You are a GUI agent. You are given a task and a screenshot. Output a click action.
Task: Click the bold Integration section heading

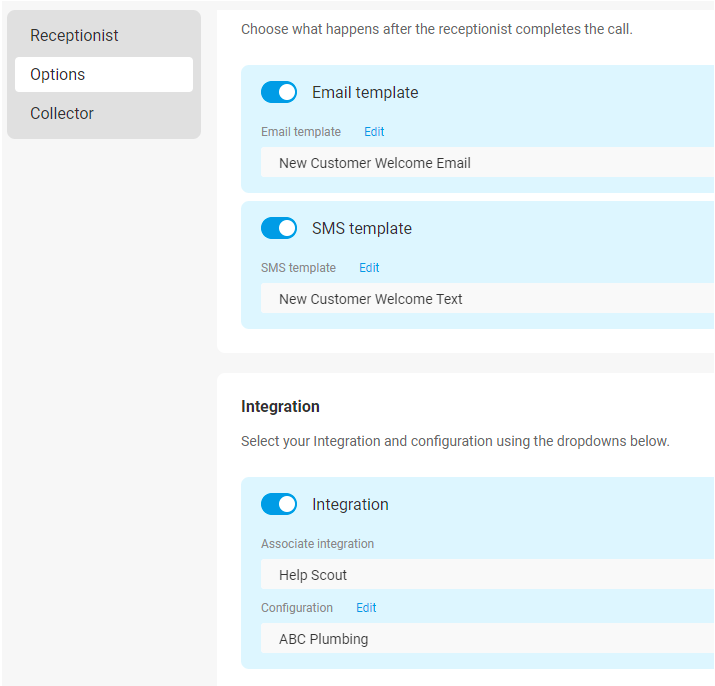280,406
